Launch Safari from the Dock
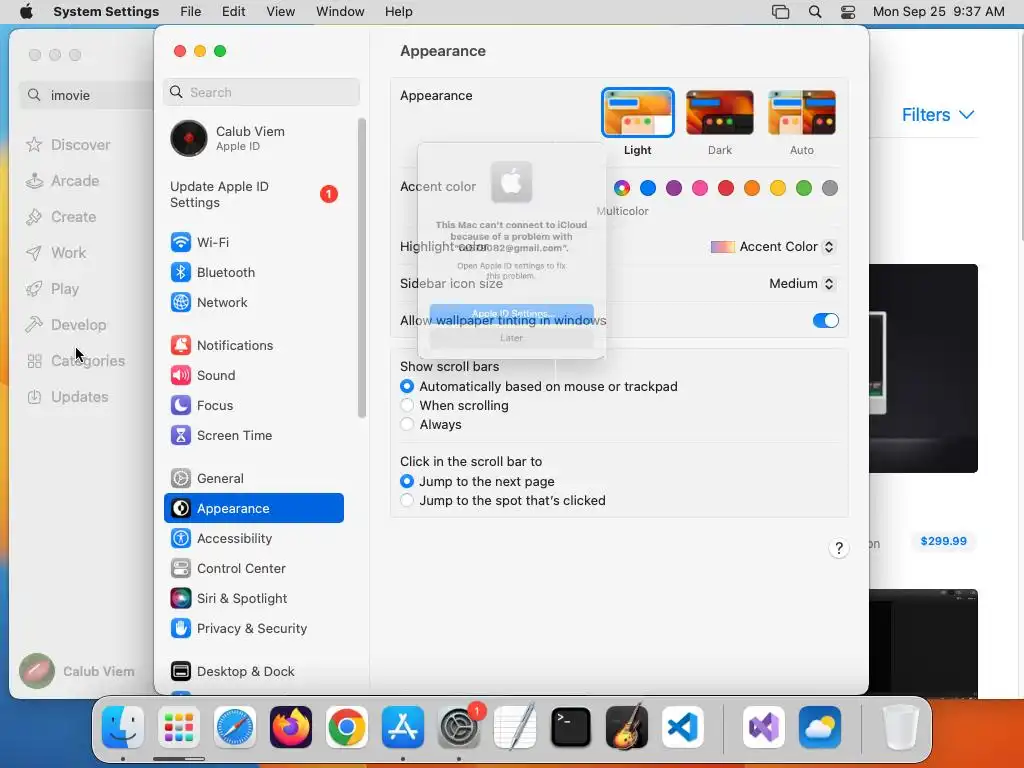This screenshot has height=768, width=1024. tap(235, 727)
